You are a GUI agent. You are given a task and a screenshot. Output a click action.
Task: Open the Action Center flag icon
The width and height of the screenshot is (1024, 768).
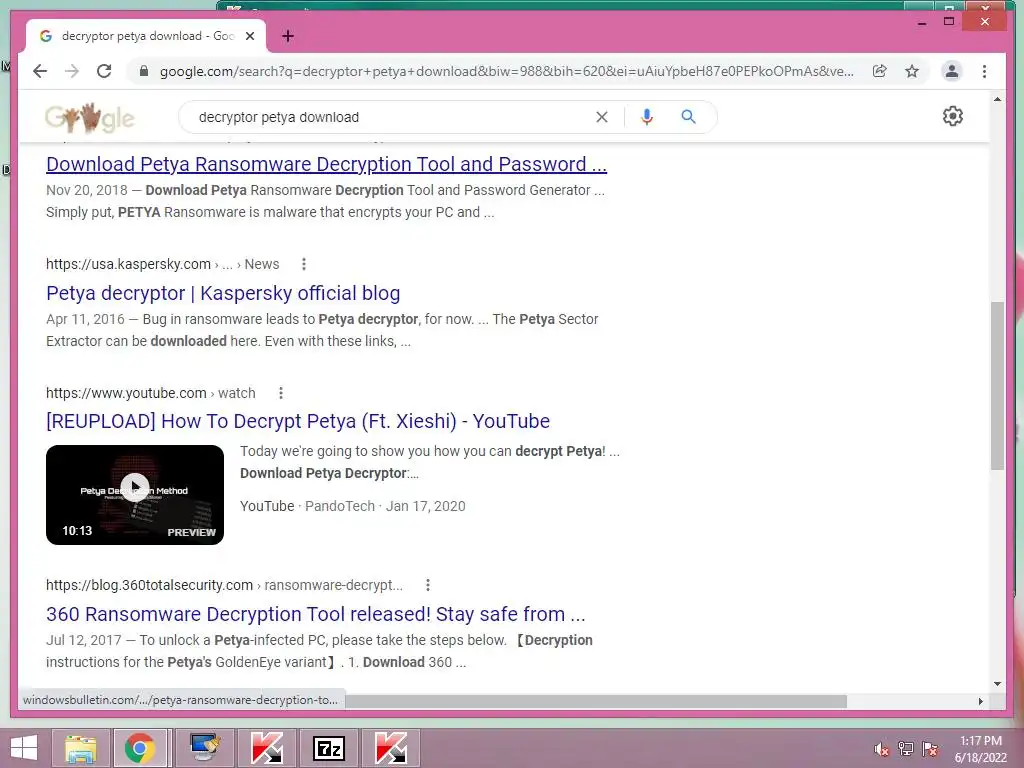point(930,749)
